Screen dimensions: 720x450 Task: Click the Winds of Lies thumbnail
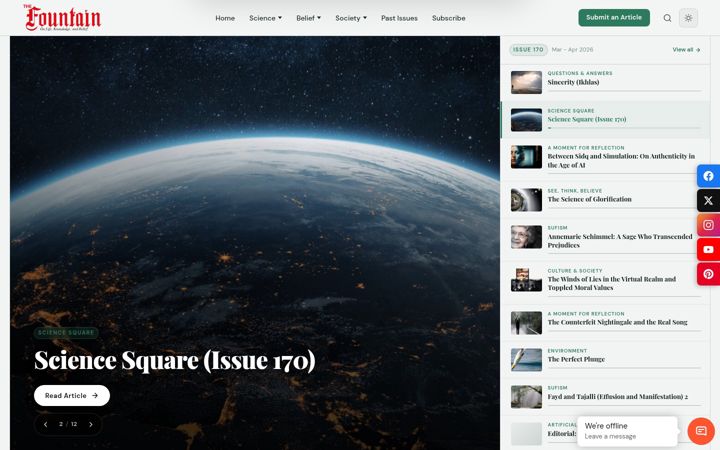coord(526,280)
